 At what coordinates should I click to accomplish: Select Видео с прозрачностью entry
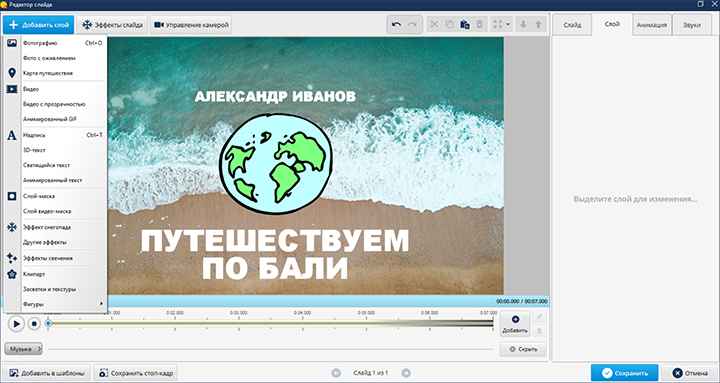pos(55,104)
